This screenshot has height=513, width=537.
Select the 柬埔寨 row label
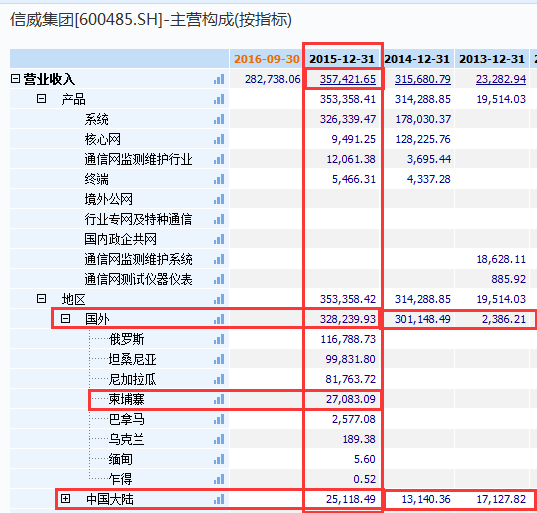point(126,399)
